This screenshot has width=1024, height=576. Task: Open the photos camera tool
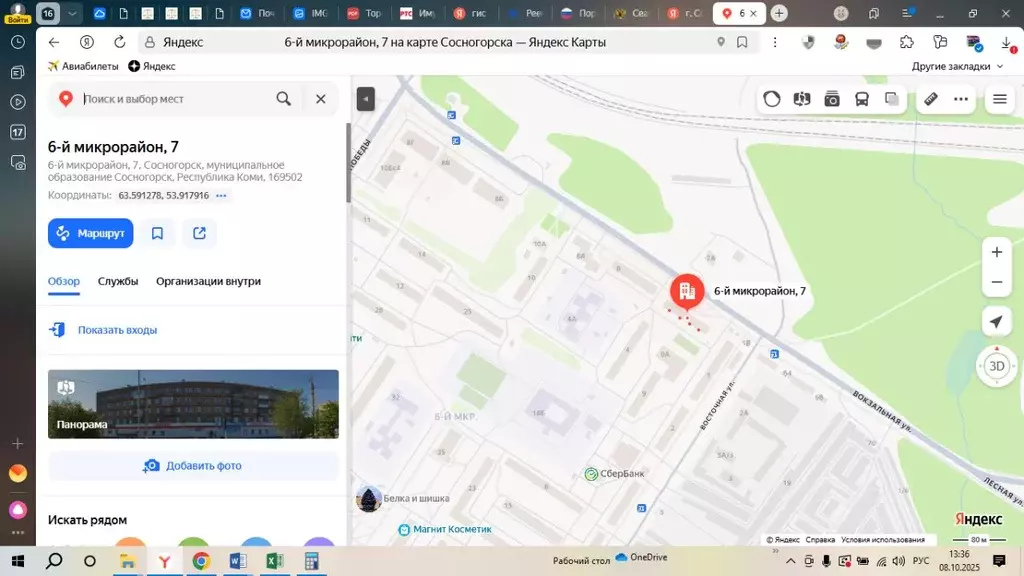(x=831, y=99)
